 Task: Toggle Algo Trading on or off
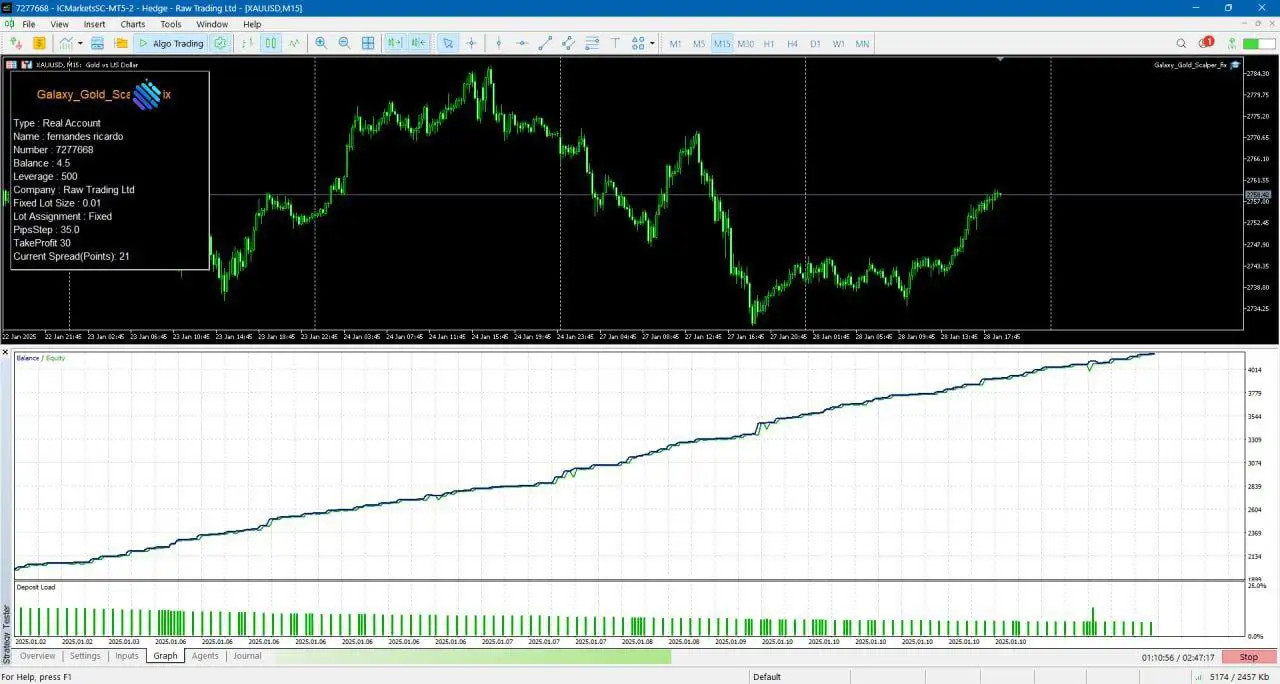pos(170,43)
